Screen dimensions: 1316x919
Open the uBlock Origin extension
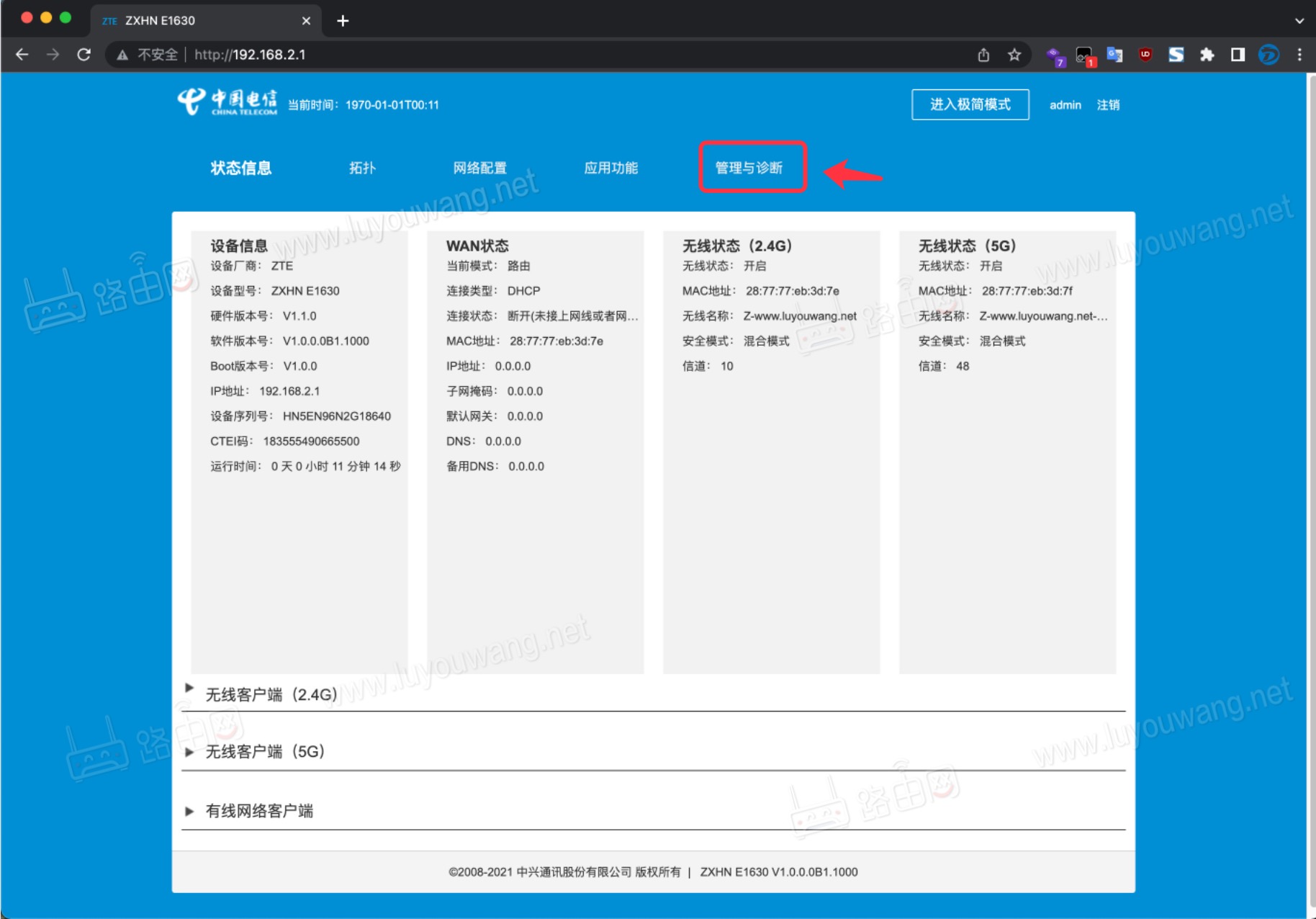(1145, 54)
